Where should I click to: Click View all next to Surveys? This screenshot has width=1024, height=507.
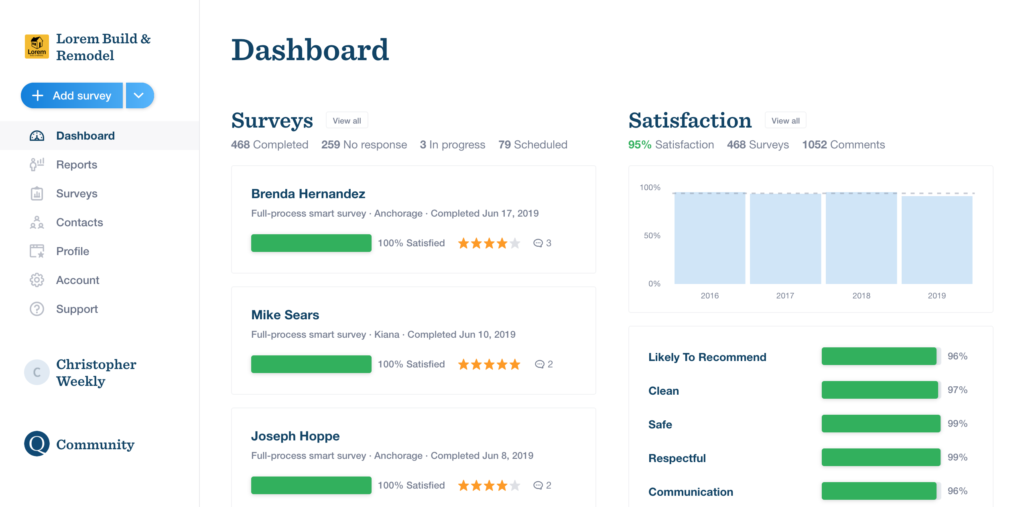pos(347,121)
